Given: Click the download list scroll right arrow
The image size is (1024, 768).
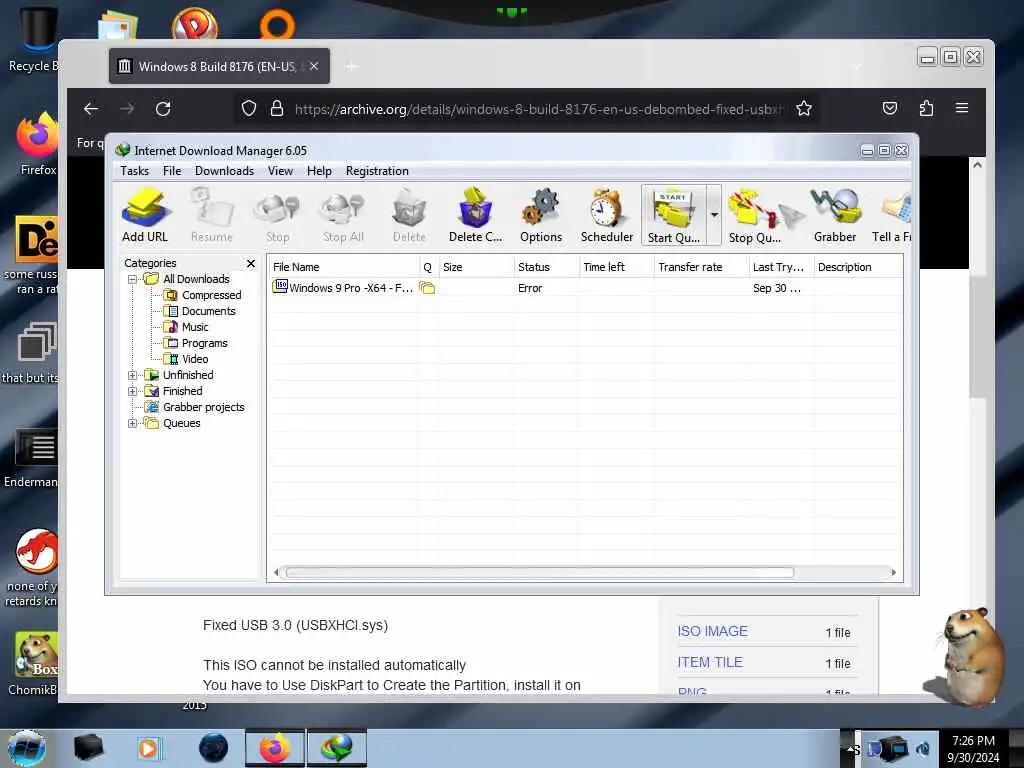Looking at the screenshot, I should pyautogui.click(x=893, y=573).
